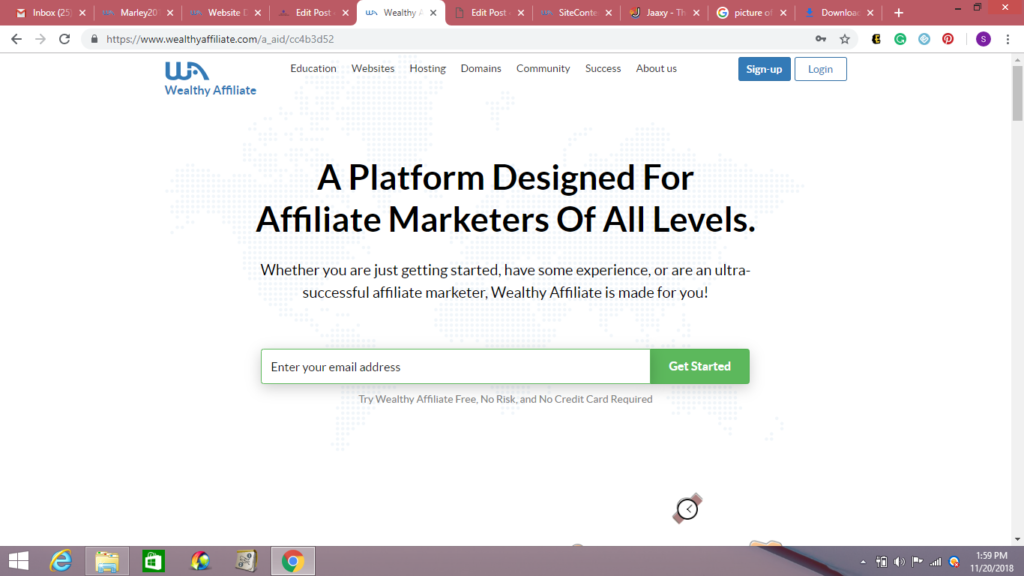Click the Sign-up button
Viewport: 1024px width, 576px height.
pos(764,69)
